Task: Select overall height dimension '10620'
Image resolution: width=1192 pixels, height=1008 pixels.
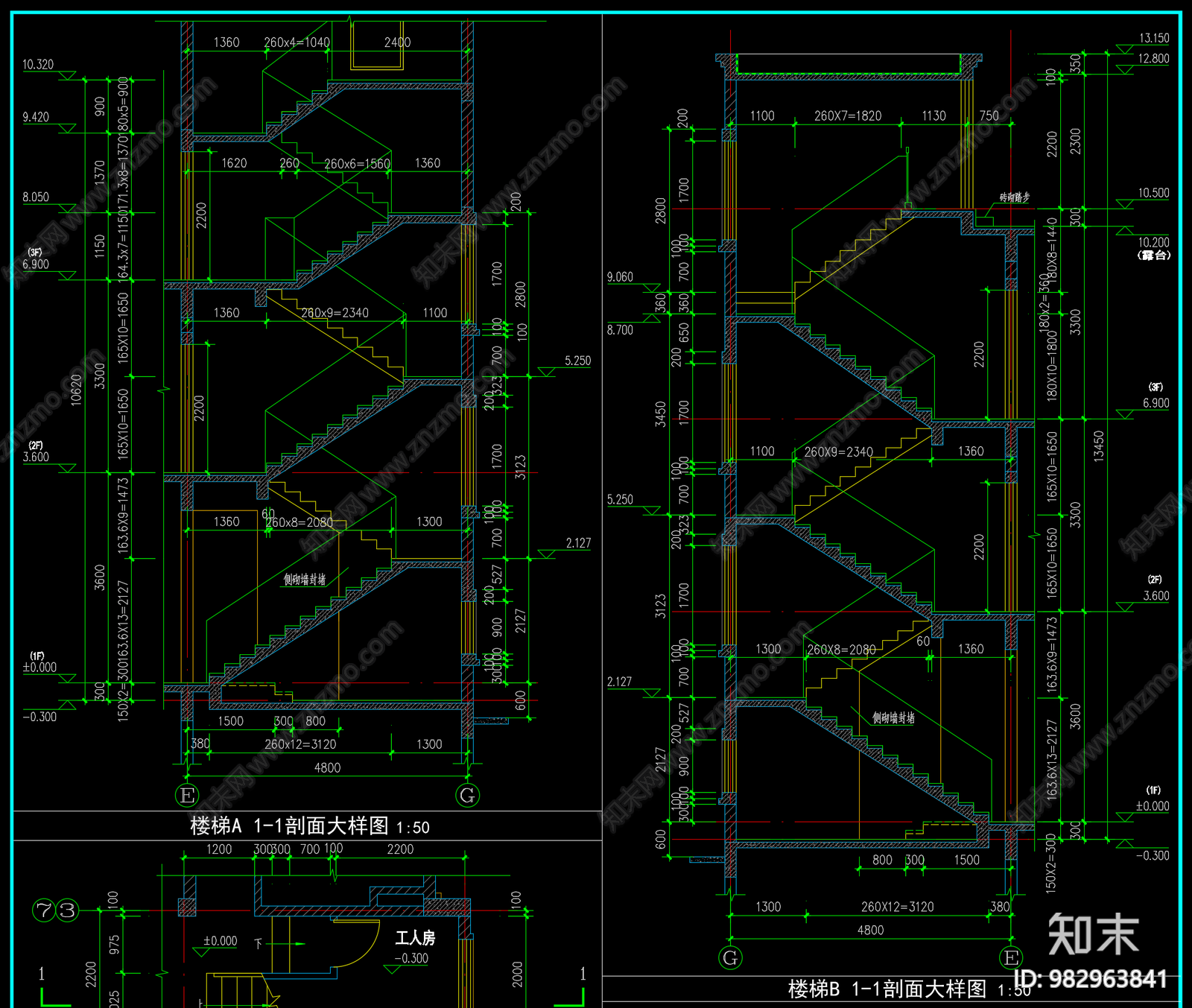Action: pos(76,390)
